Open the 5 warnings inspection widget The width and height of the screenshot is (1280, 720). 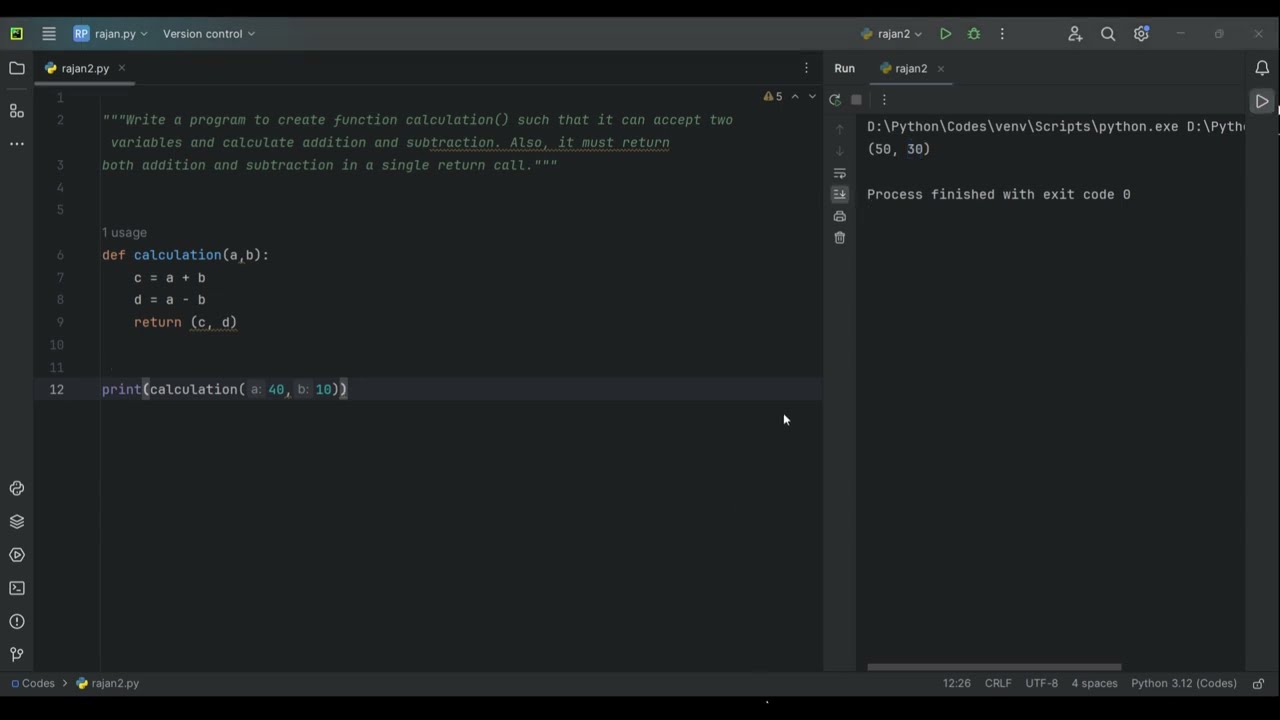tap(773, 97)
